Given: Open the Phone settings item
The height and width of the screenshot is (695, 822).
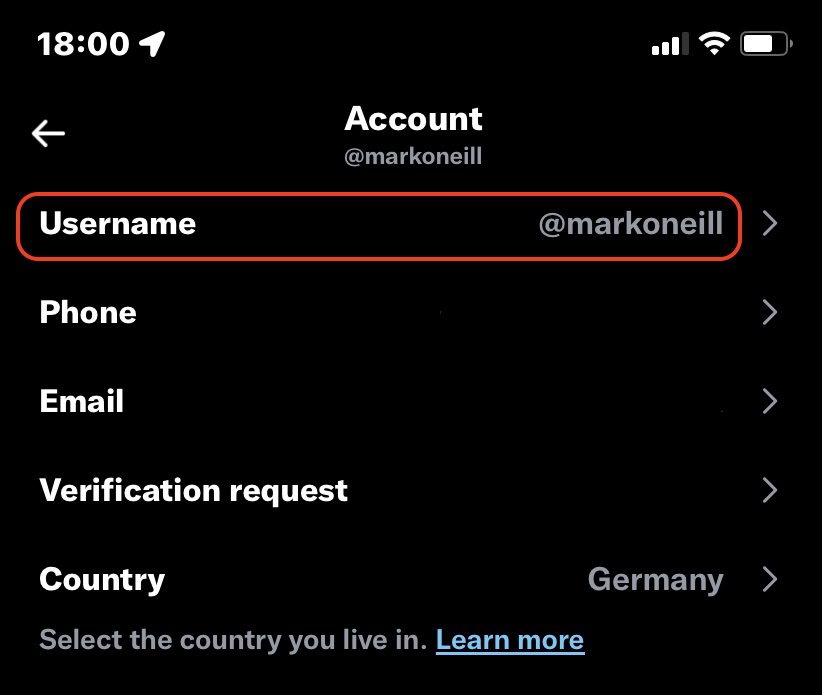Looking at the screenshot, I should (88, 313).
